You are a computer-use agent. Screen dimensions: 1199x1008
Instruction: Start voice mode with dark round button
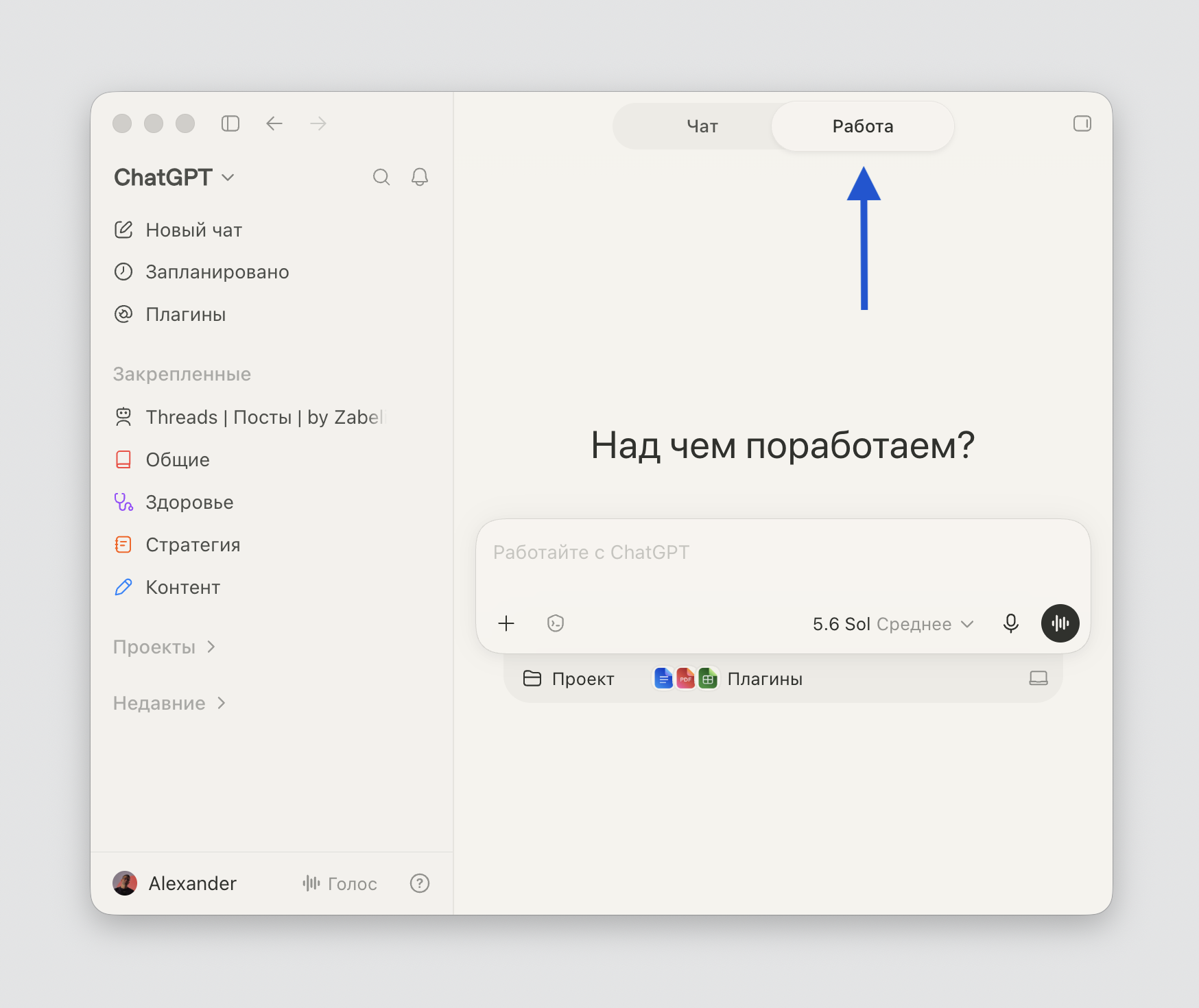coord(1060,623)
